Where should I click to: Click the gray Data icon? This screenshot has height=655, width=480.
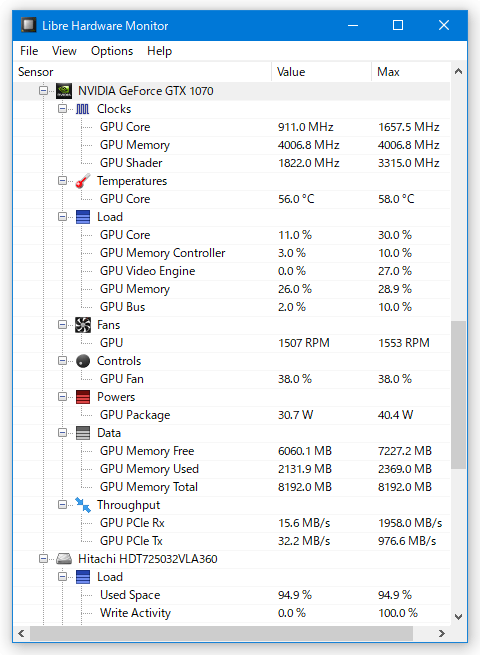click(x=83, y=433)
